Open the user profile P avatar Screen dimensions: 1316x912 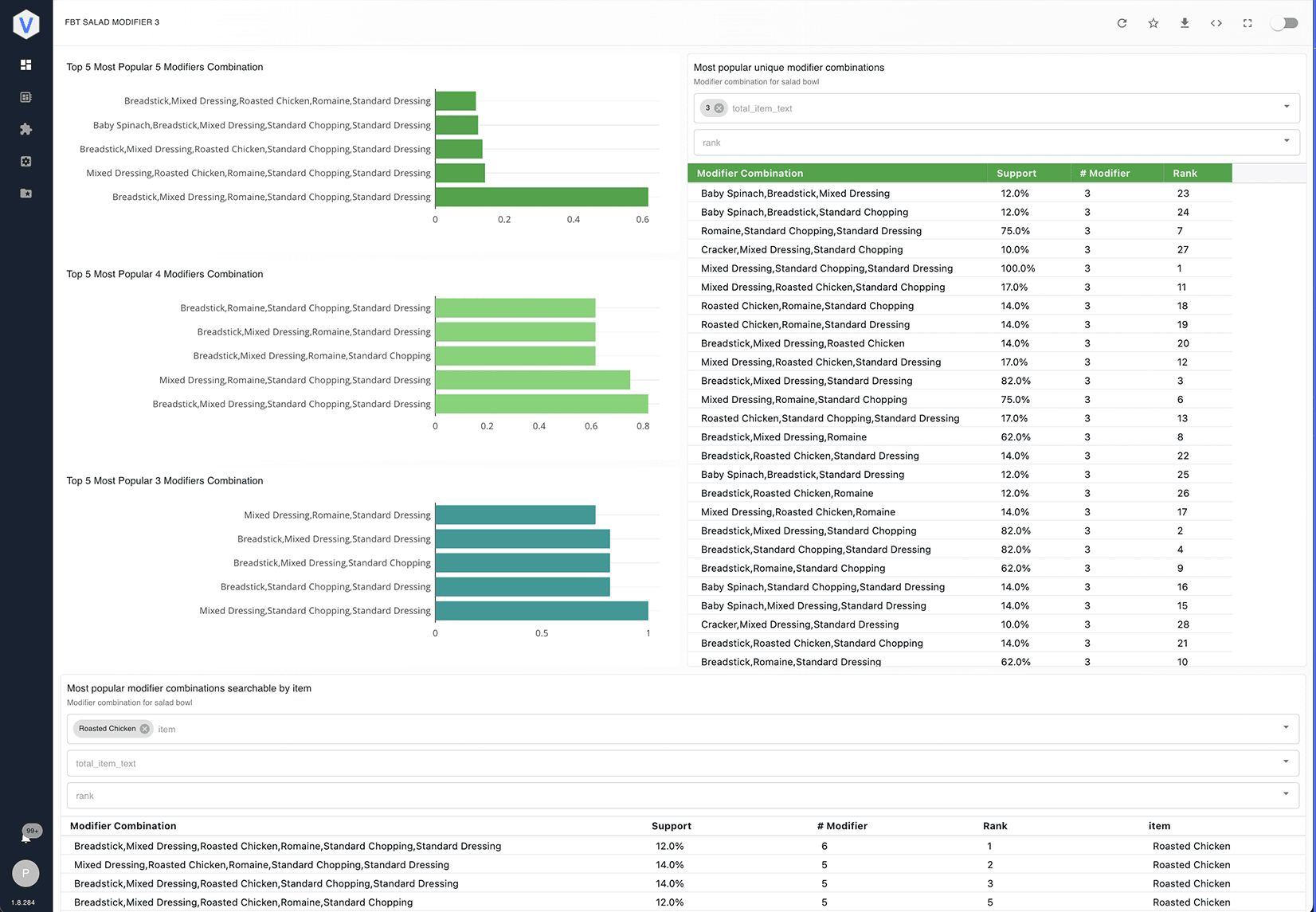(x=26, y=873)
